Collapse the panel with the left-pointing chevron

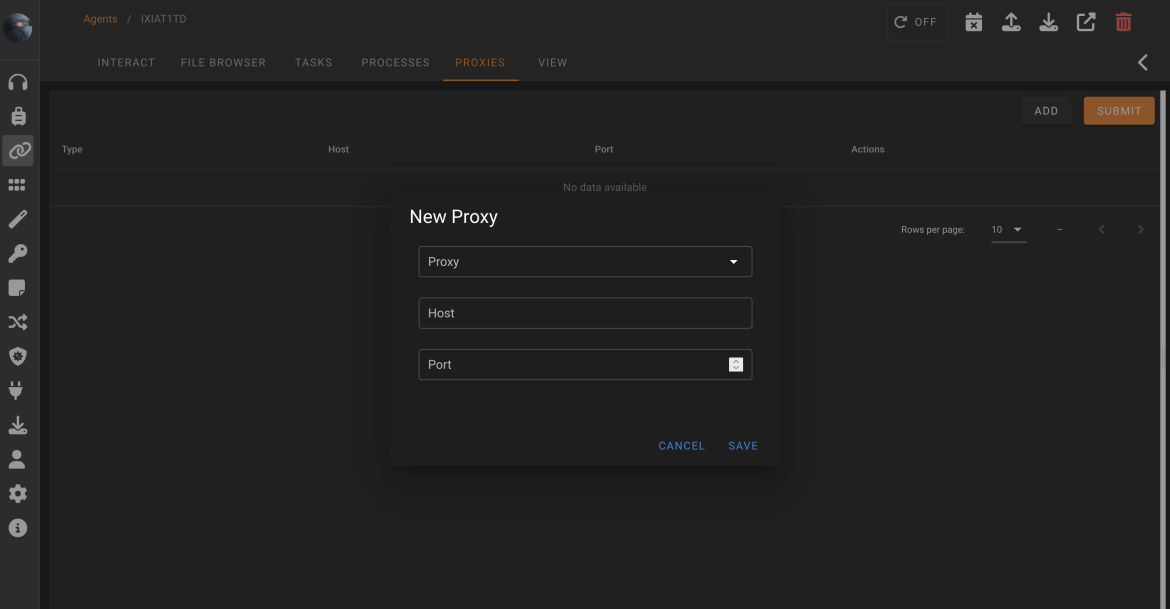point(1142,62)
